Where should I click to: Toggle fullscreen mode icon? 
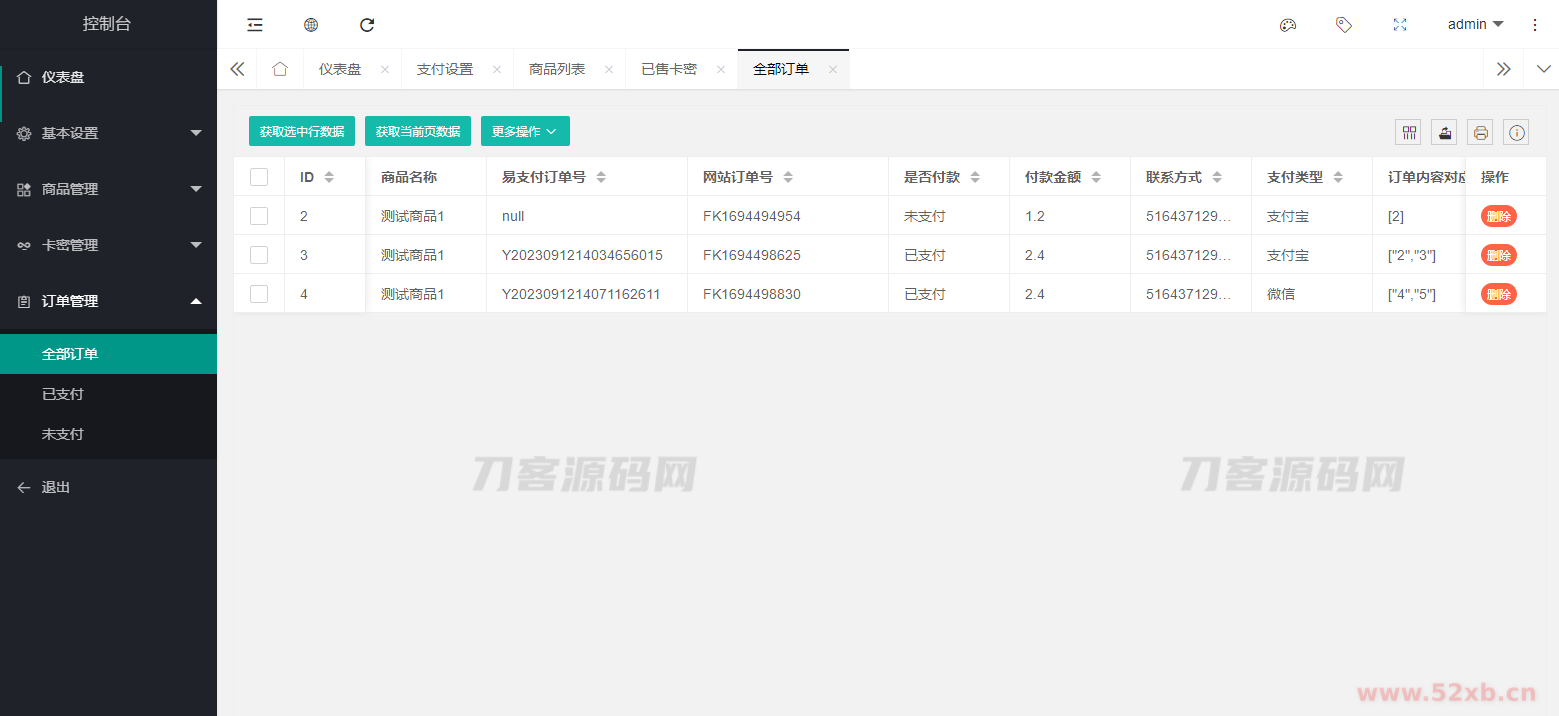(1400, 25)
